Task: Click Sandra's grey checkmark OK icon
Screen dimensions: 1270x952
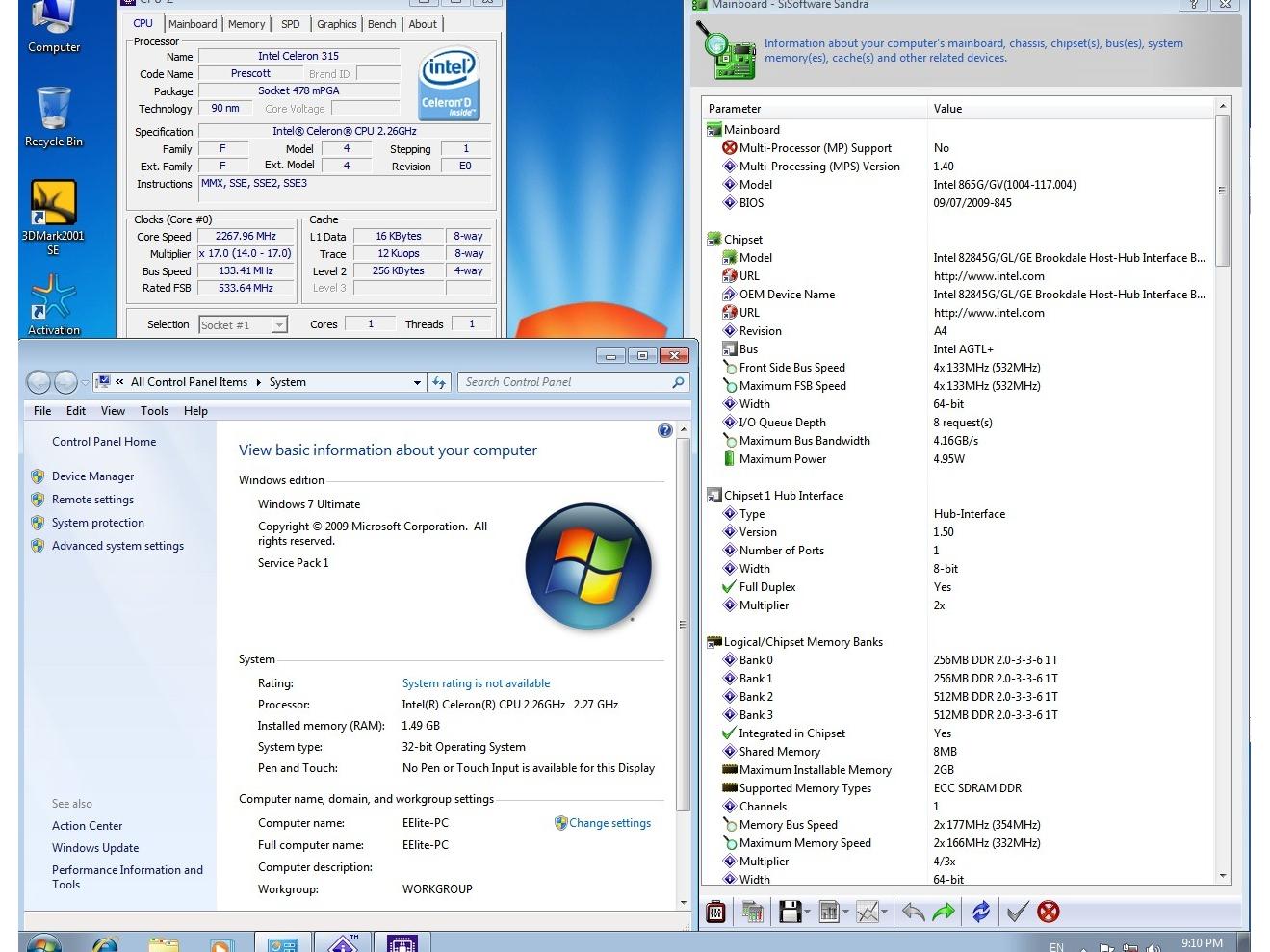Action: 1018,912
